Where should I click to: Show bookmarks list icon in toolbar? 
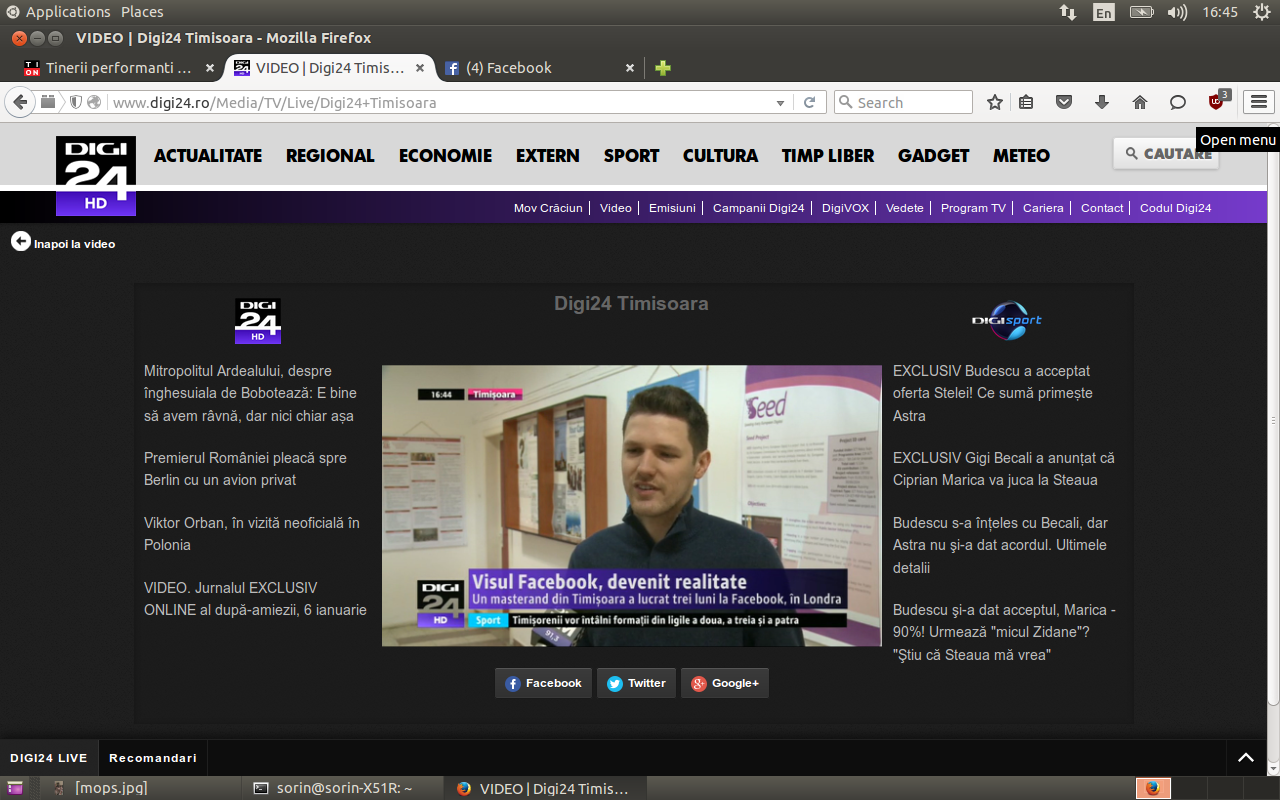pos(1026,102)
